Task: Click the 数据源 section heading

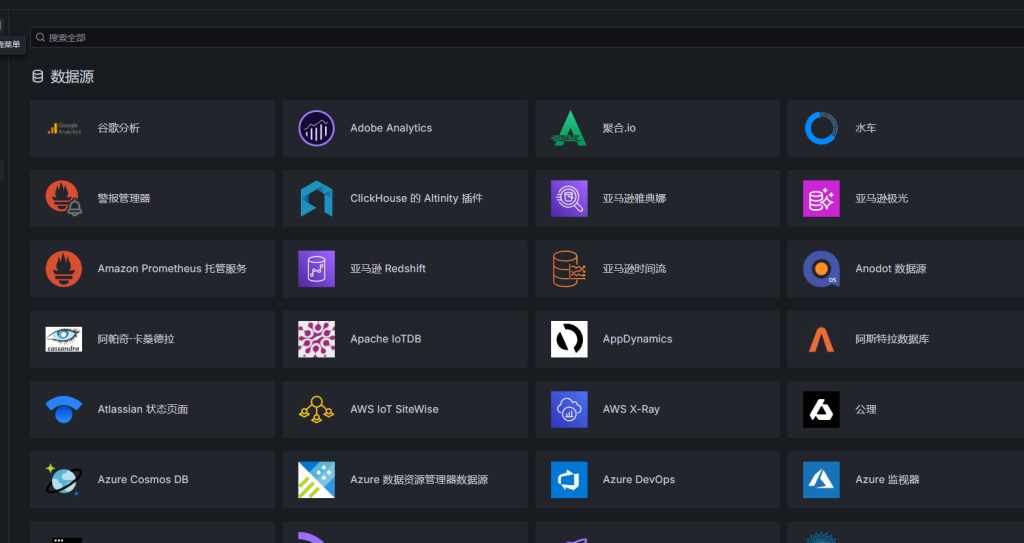Action: point(72,77)
